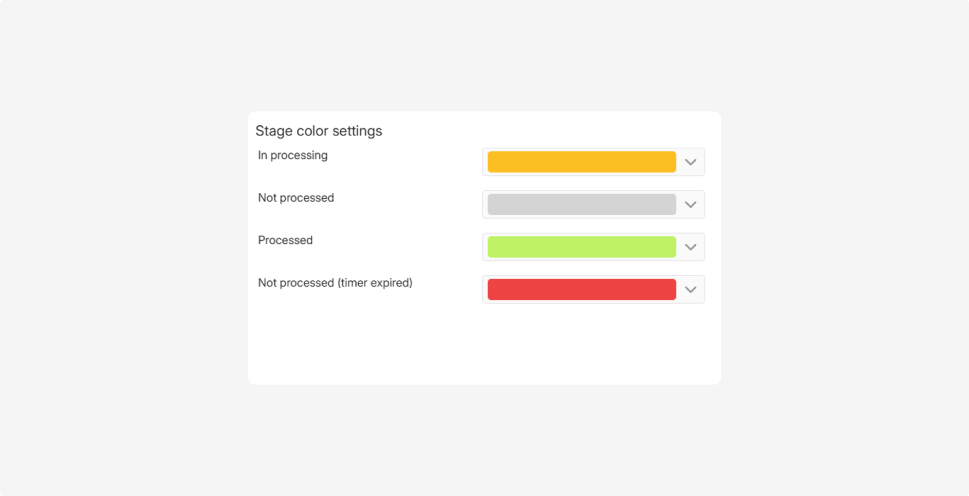Viewport: 969px width, 496px height.
Task: Click the light gray color swatch
Action: [x=581, y=205]
